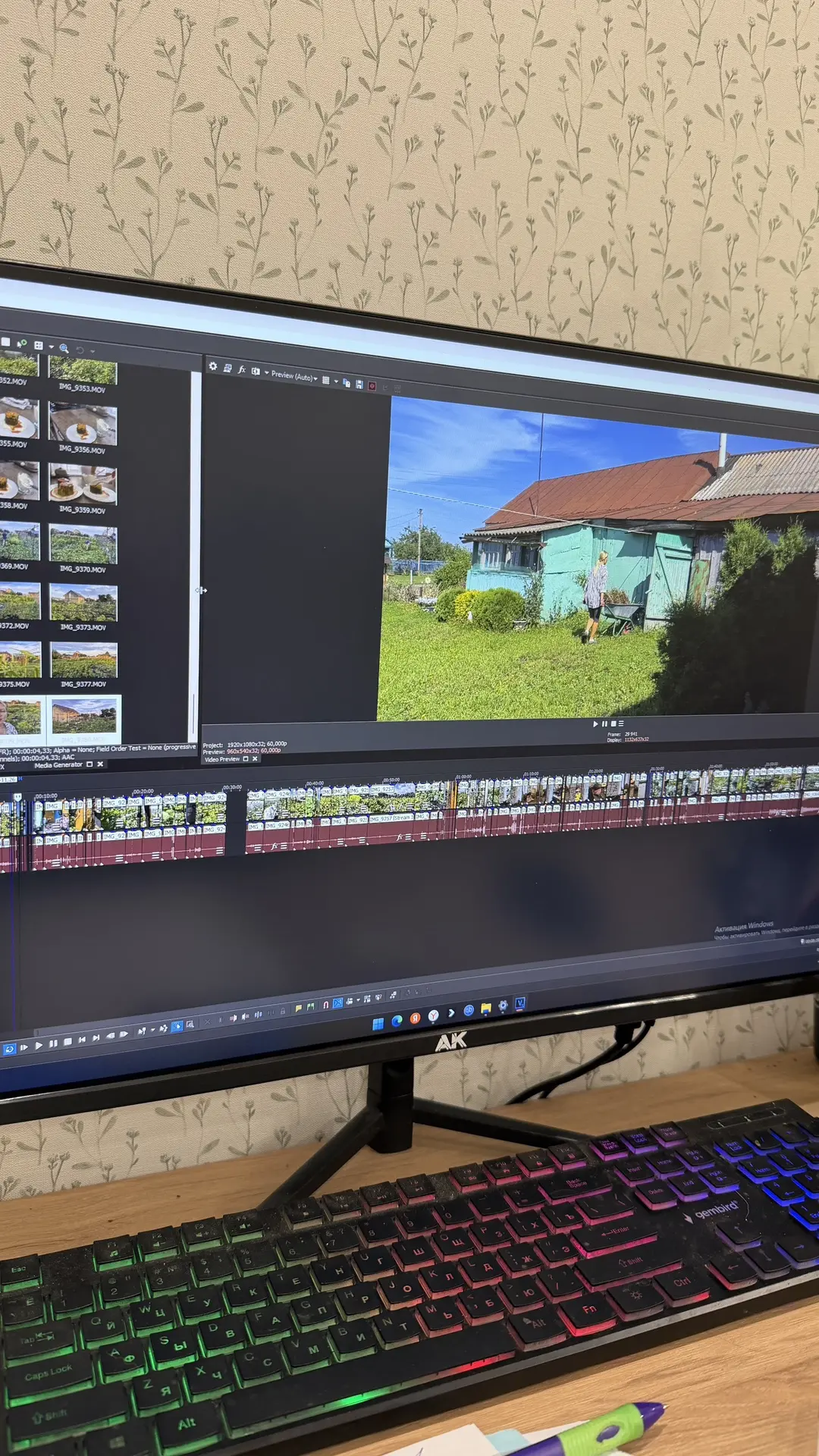The height and width of the screenshot is (1456, 819).
Task: Toggle the Split Screen View icon
Action: 256,371
